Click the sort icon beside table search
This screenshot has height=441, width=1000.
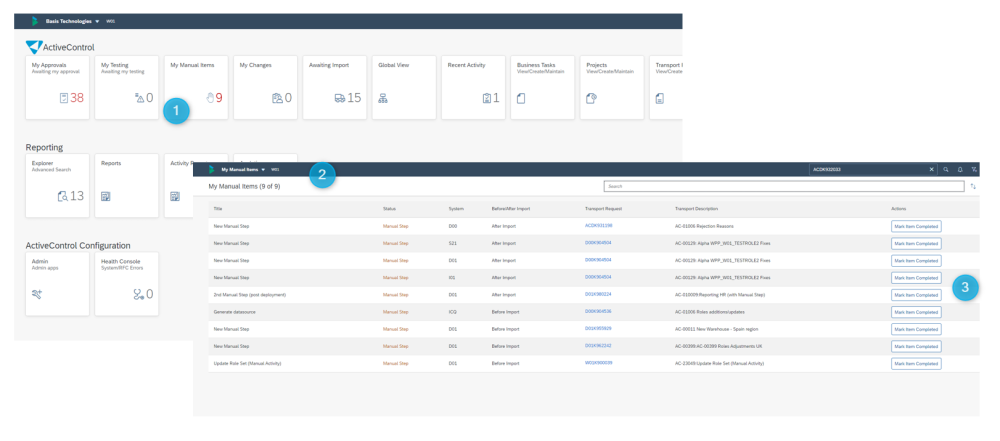pos(973,186)
